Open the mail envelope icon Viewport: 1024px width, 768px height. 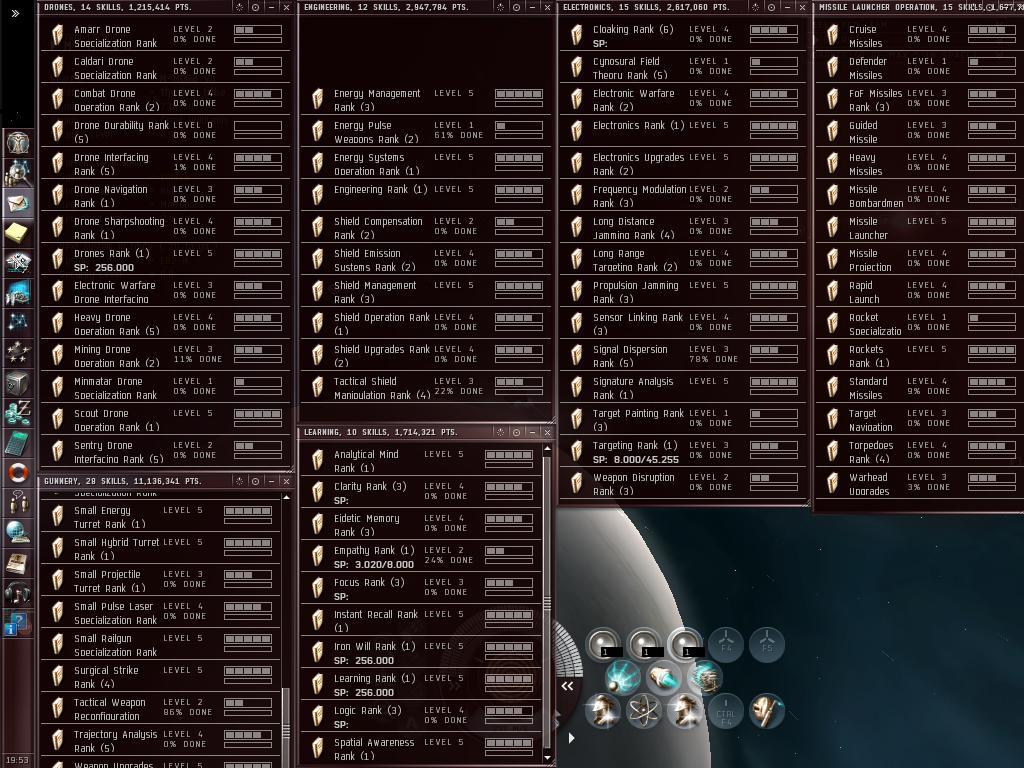click(18, 203)
